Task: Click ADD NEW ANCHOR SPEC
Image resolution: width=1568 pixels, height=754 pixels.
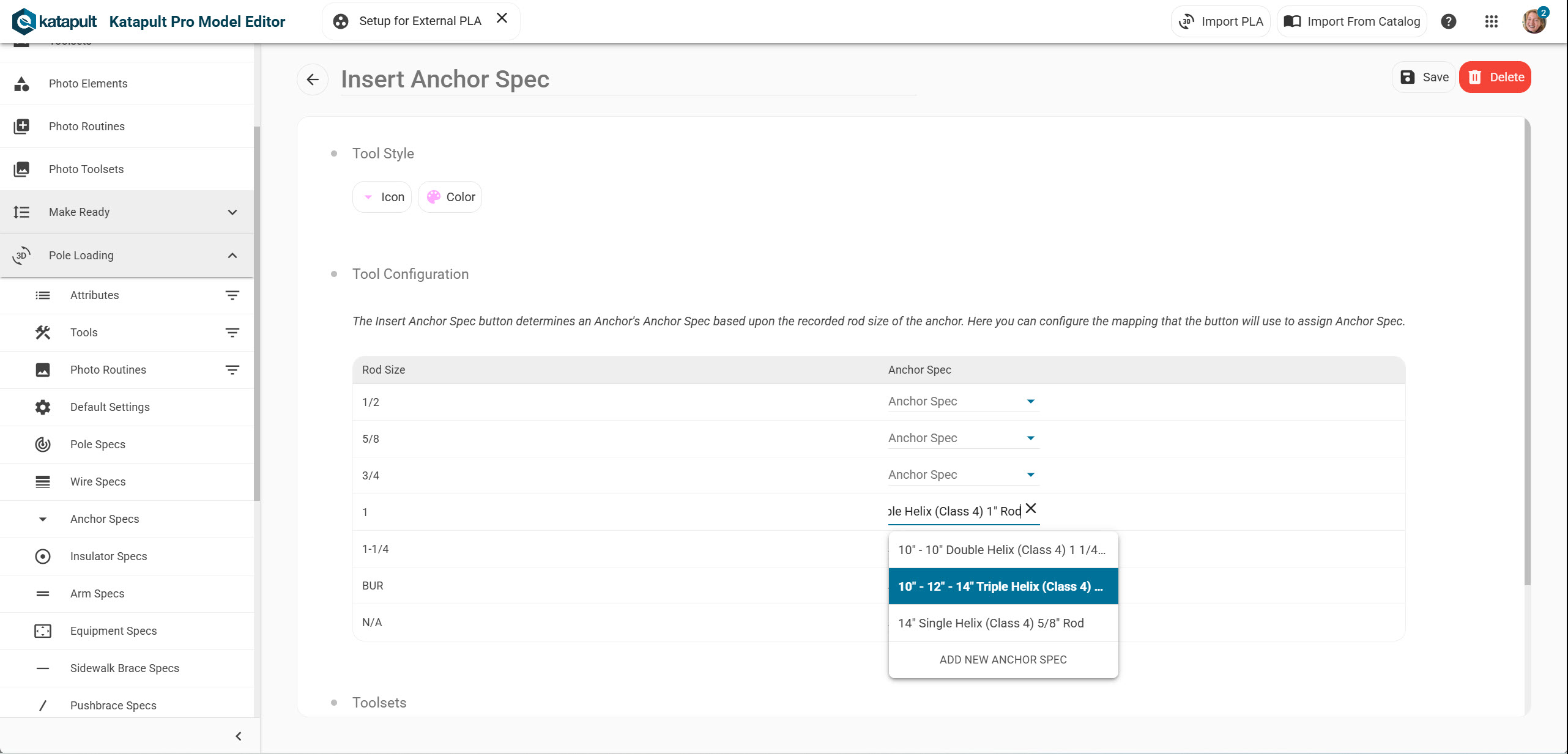Action: point(1002,660)
